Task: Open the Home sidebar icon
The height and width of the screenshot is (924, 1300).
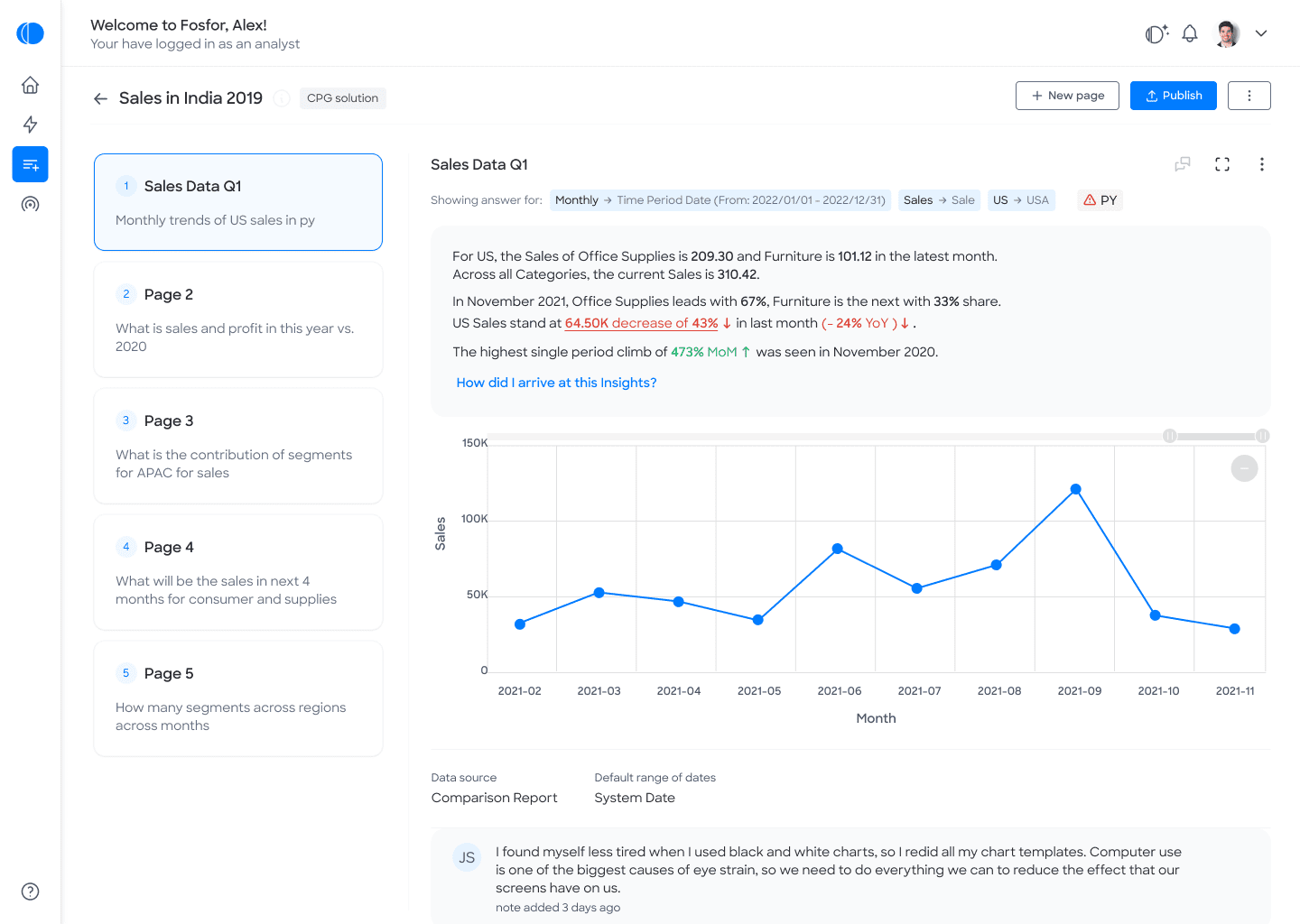Action: pos(30,85)
